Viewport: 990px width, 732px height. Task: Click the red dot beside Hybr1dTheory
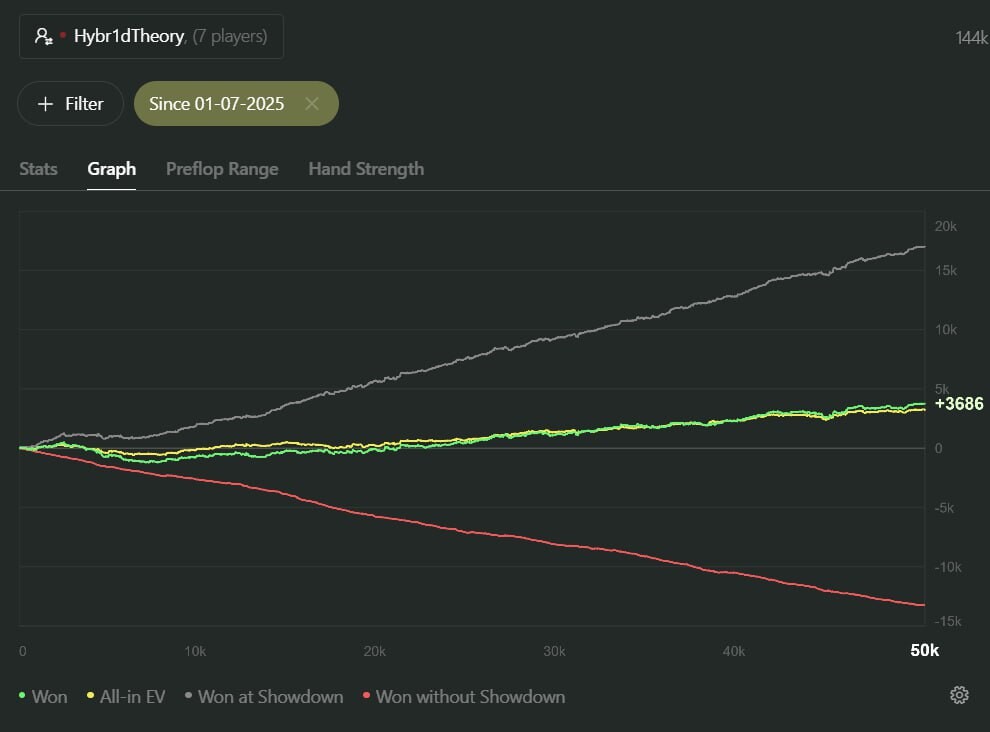click(63, 36)
